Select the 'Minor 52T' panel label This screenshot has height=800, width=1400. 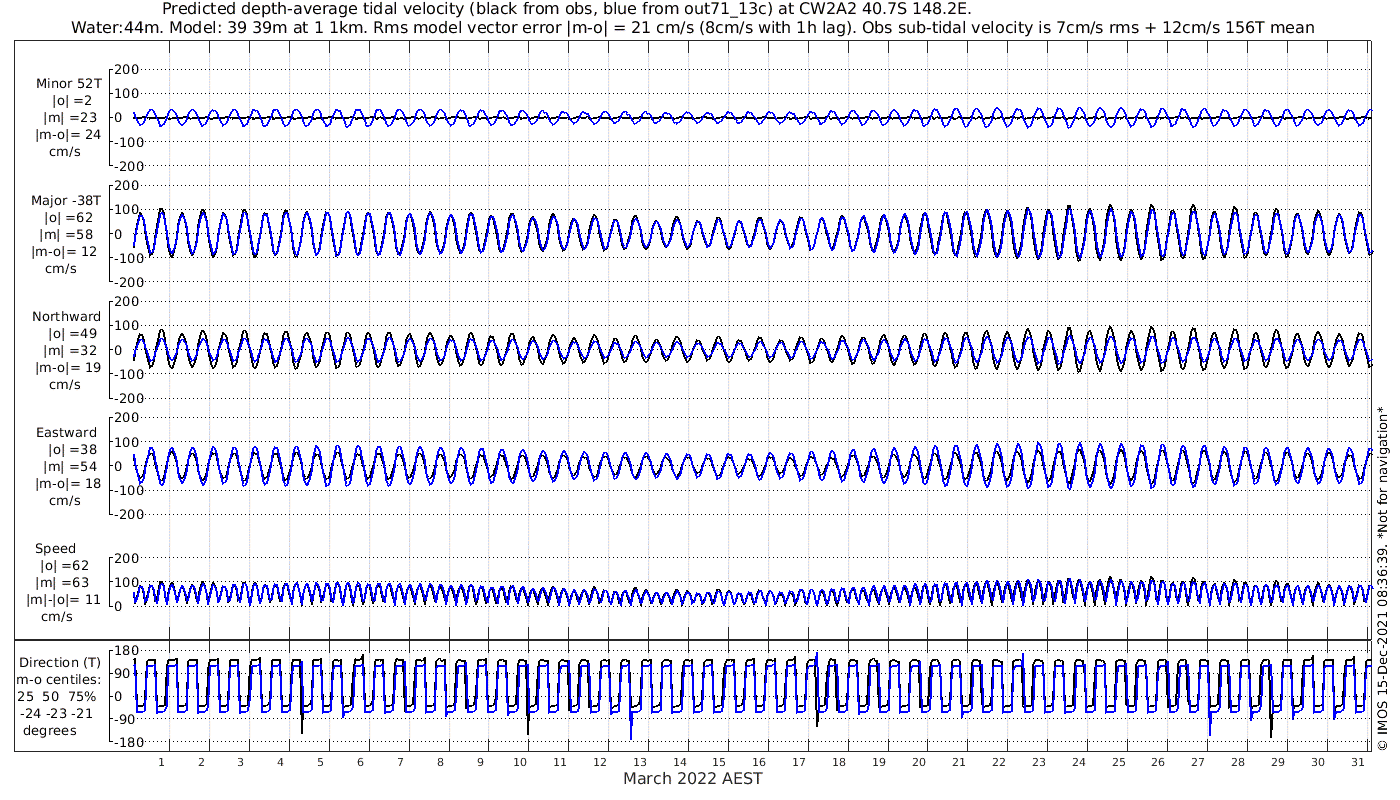[68, 84]
